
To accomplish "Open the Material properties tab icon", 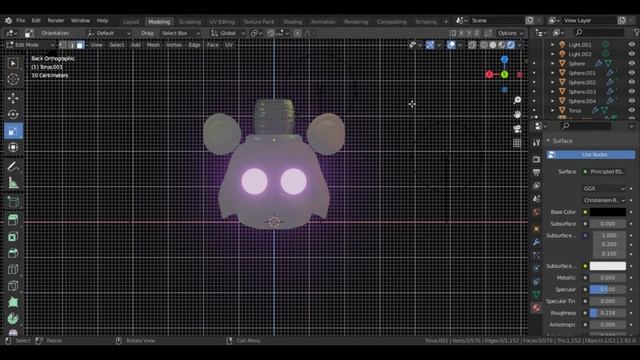I will 536,308.
